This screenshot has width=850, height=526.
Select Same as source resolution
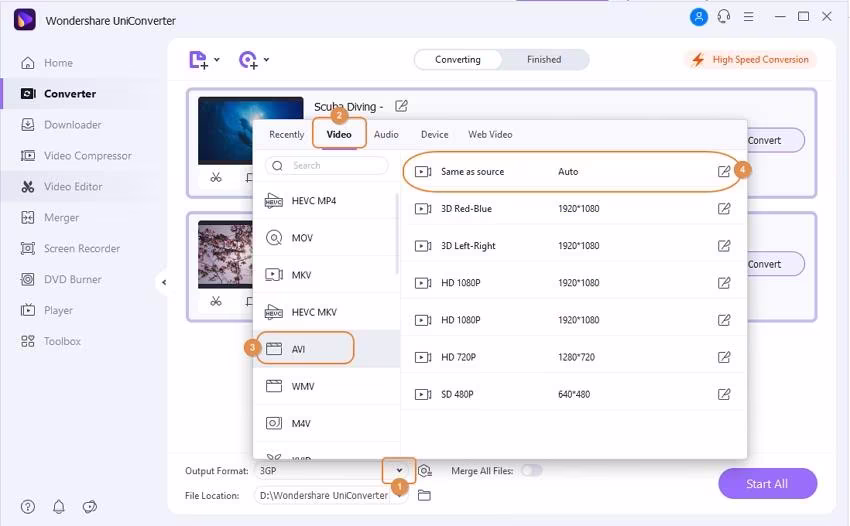pos(572,171)
